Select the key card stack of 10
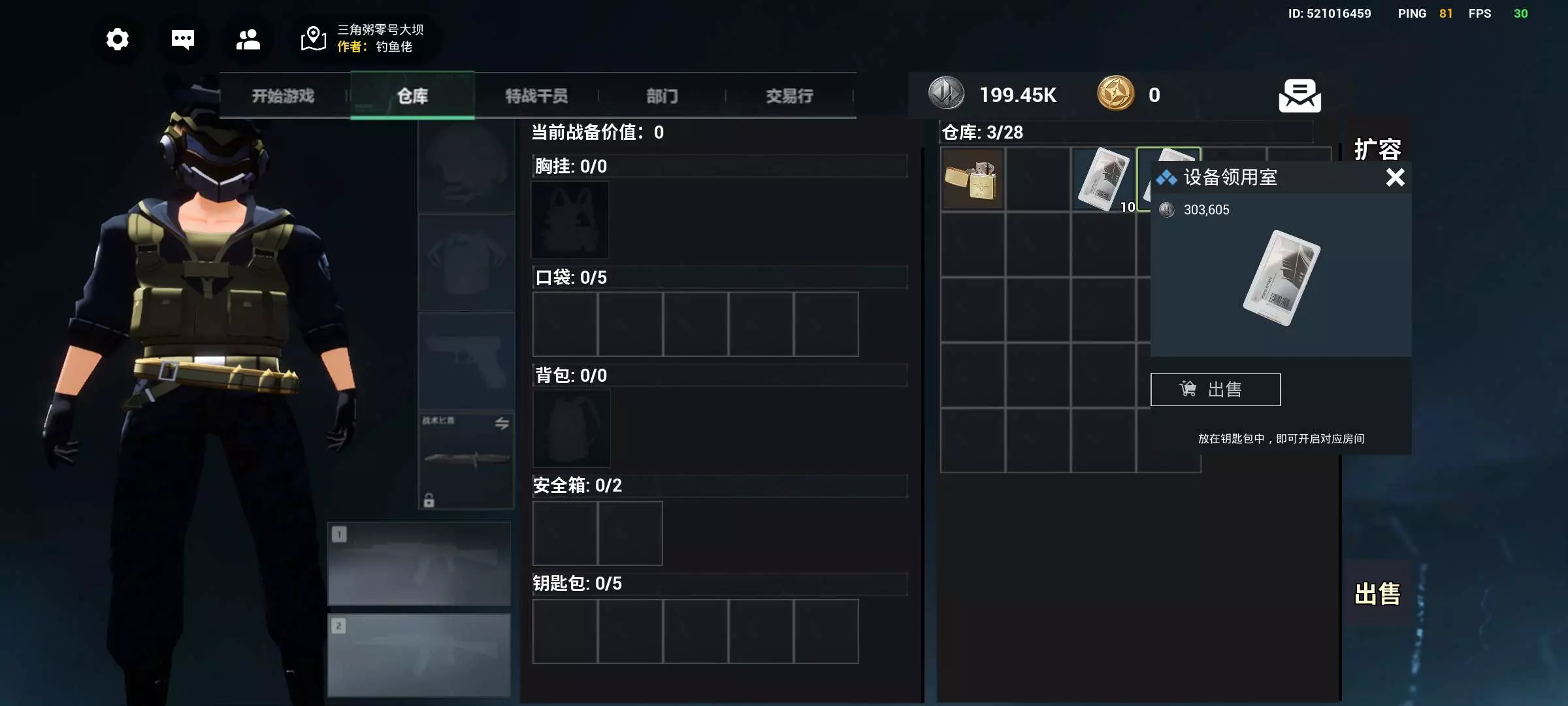This screenshot has height=706, width=1568. 1103,179
